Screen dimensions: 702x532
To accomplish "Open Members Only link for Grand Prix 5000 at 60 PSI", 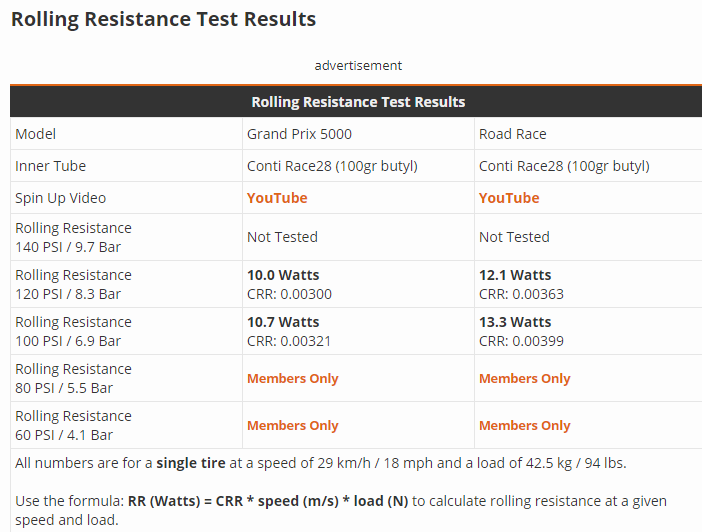I will pos(292,426).
